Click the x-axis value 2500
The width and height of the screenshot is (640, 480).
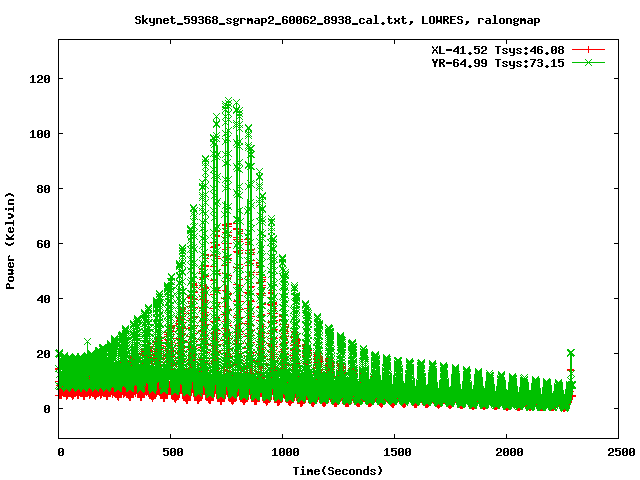[x=621, y=452]
